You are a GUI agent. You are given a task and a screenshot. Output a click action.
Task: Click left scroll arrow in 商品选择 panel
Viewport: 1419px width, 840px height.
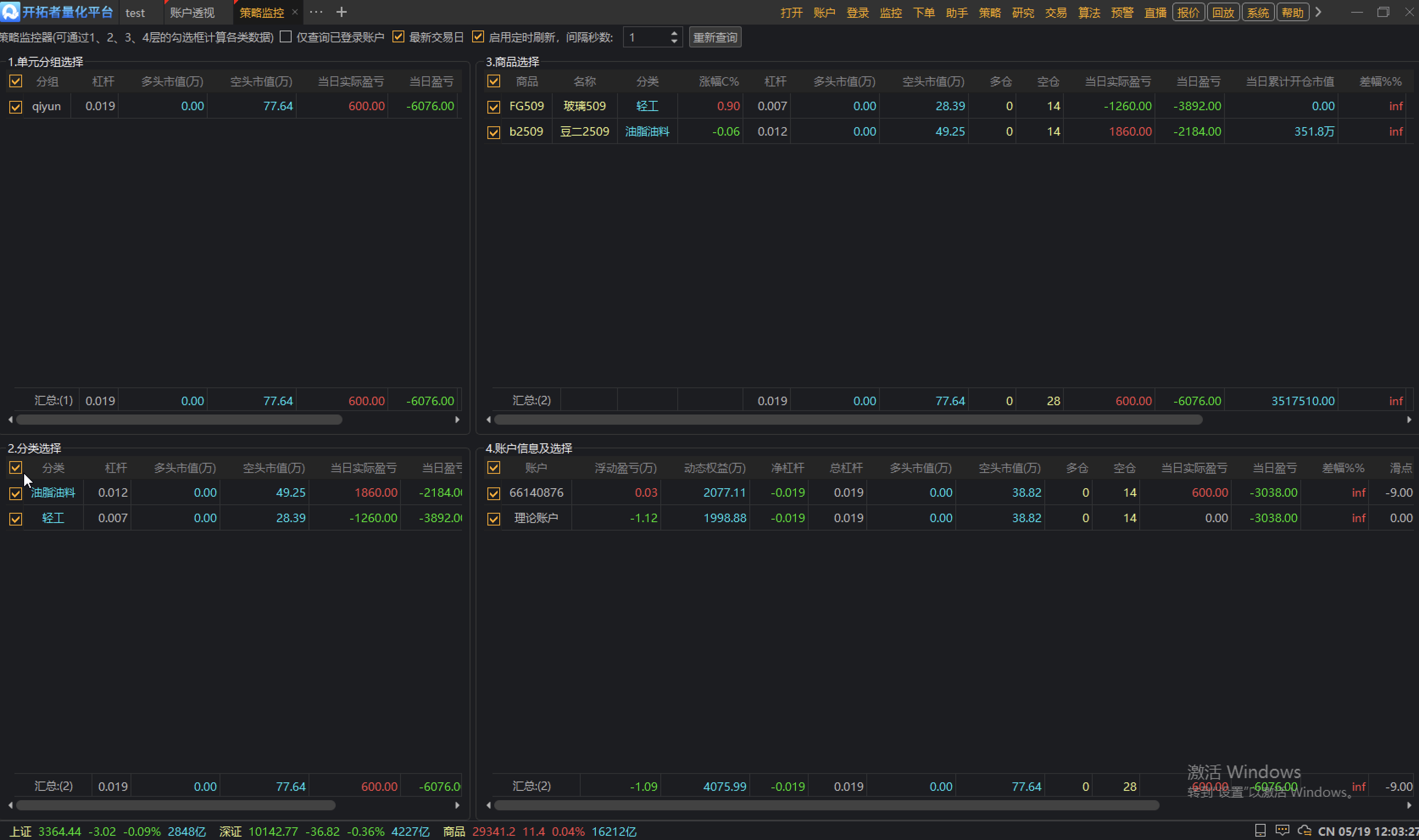click(x=489, y=420)
